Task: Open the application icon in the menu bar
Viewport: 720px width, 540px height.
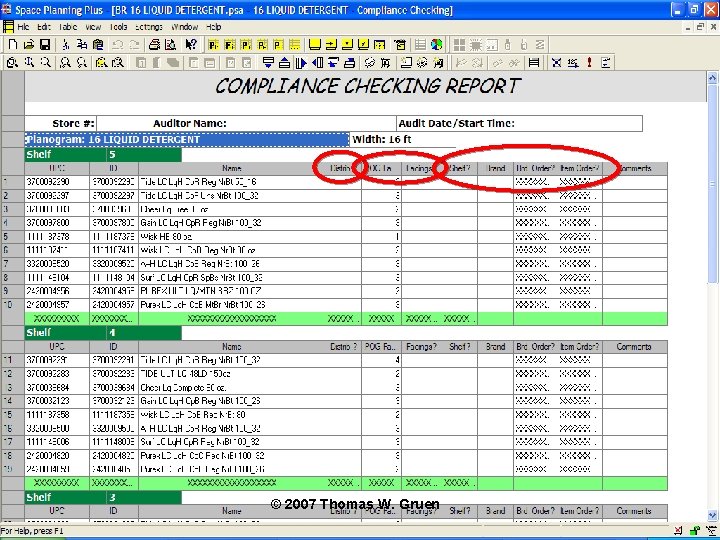Action: click(x=8, y=27)
